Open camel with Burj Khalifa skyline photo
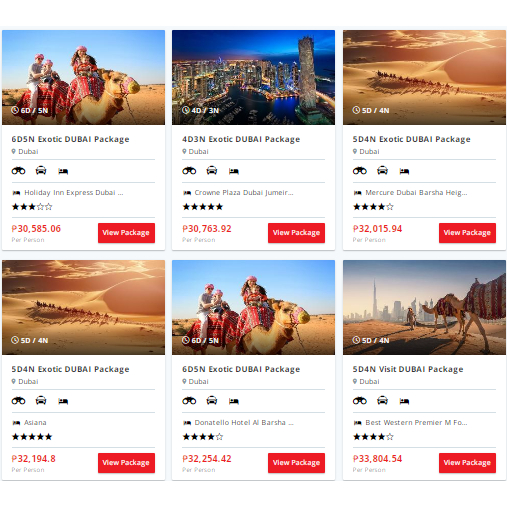Viewport: 507px width, 507px height. 424,307
